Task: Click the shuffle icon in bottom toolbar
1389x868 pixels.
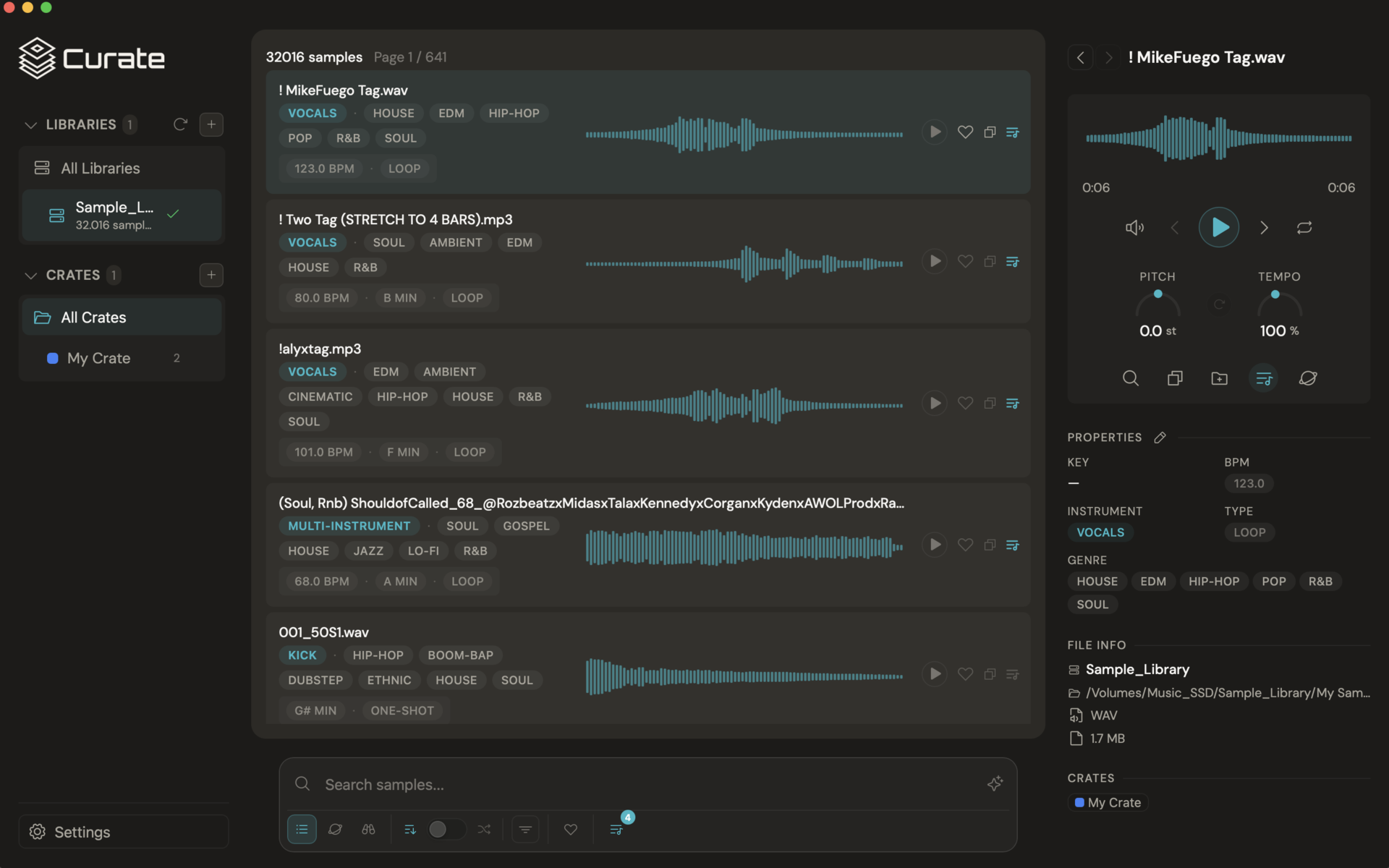Action: pos(484,829)
